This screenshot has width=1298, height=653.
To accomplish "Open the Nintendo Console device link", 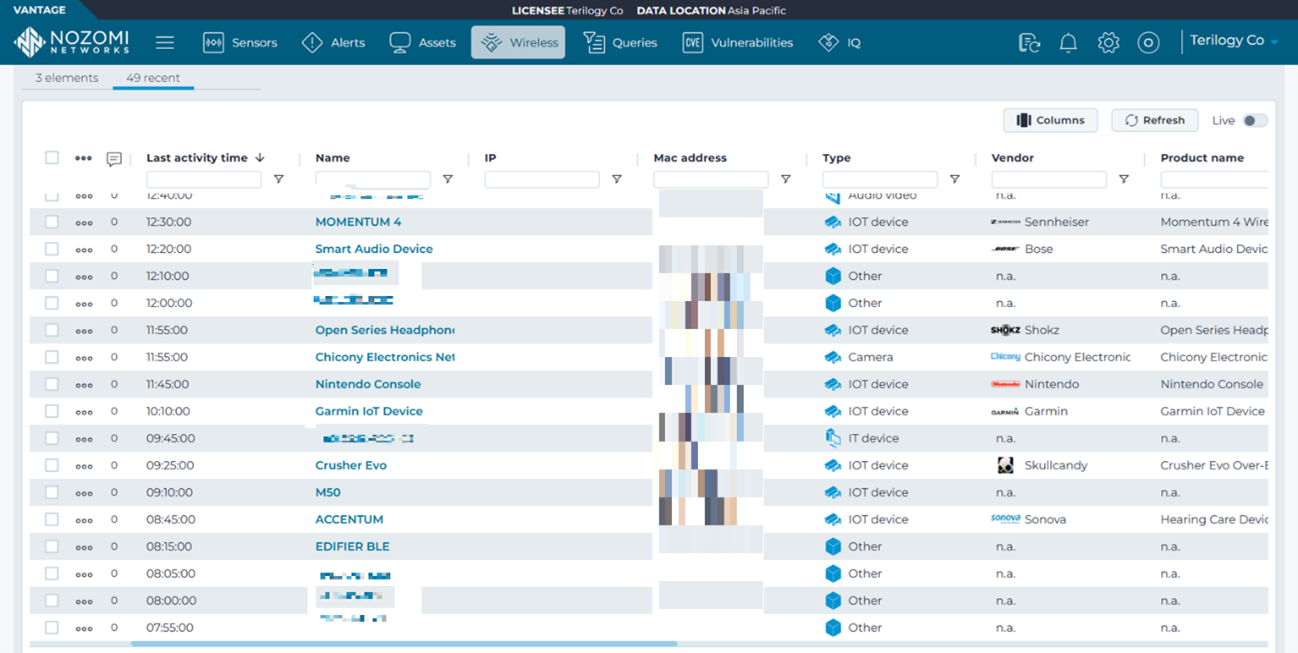I will coord(368,384).
